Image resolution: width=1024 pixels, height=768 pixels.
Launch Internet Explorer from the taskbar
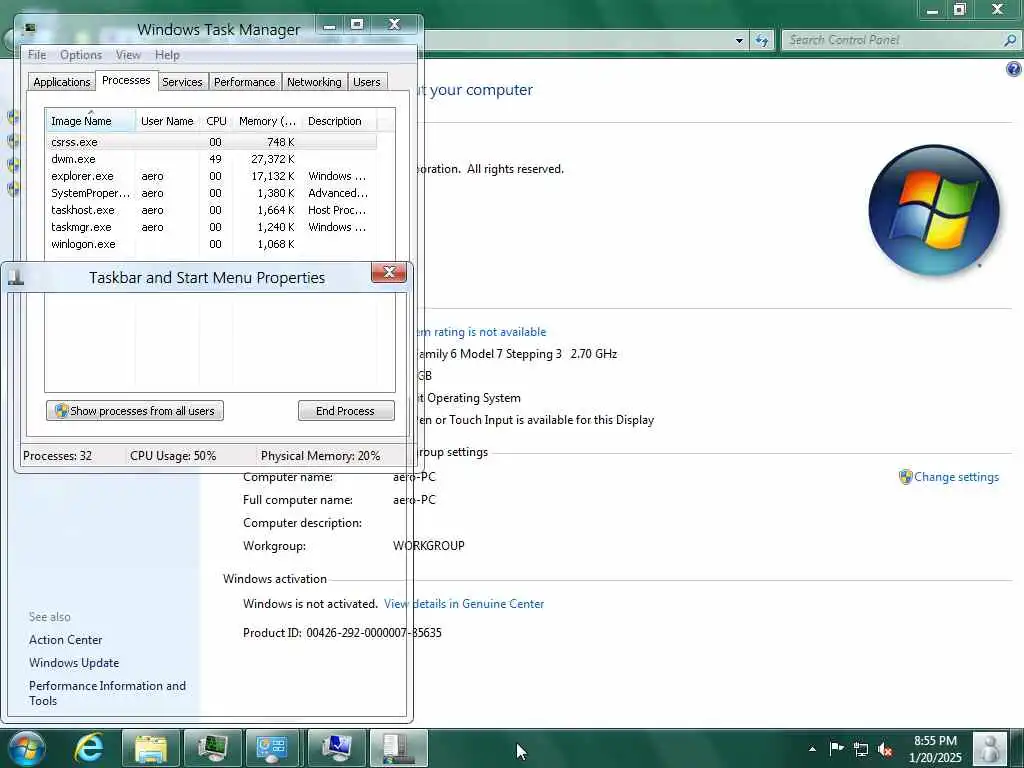[x=89, y=748]
